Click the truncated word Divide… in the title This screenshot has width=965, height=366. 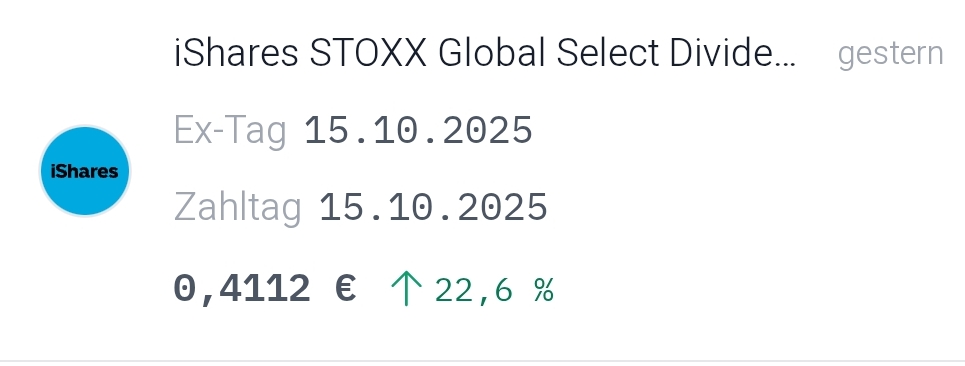pyautogui.click(x=733, y=53)
